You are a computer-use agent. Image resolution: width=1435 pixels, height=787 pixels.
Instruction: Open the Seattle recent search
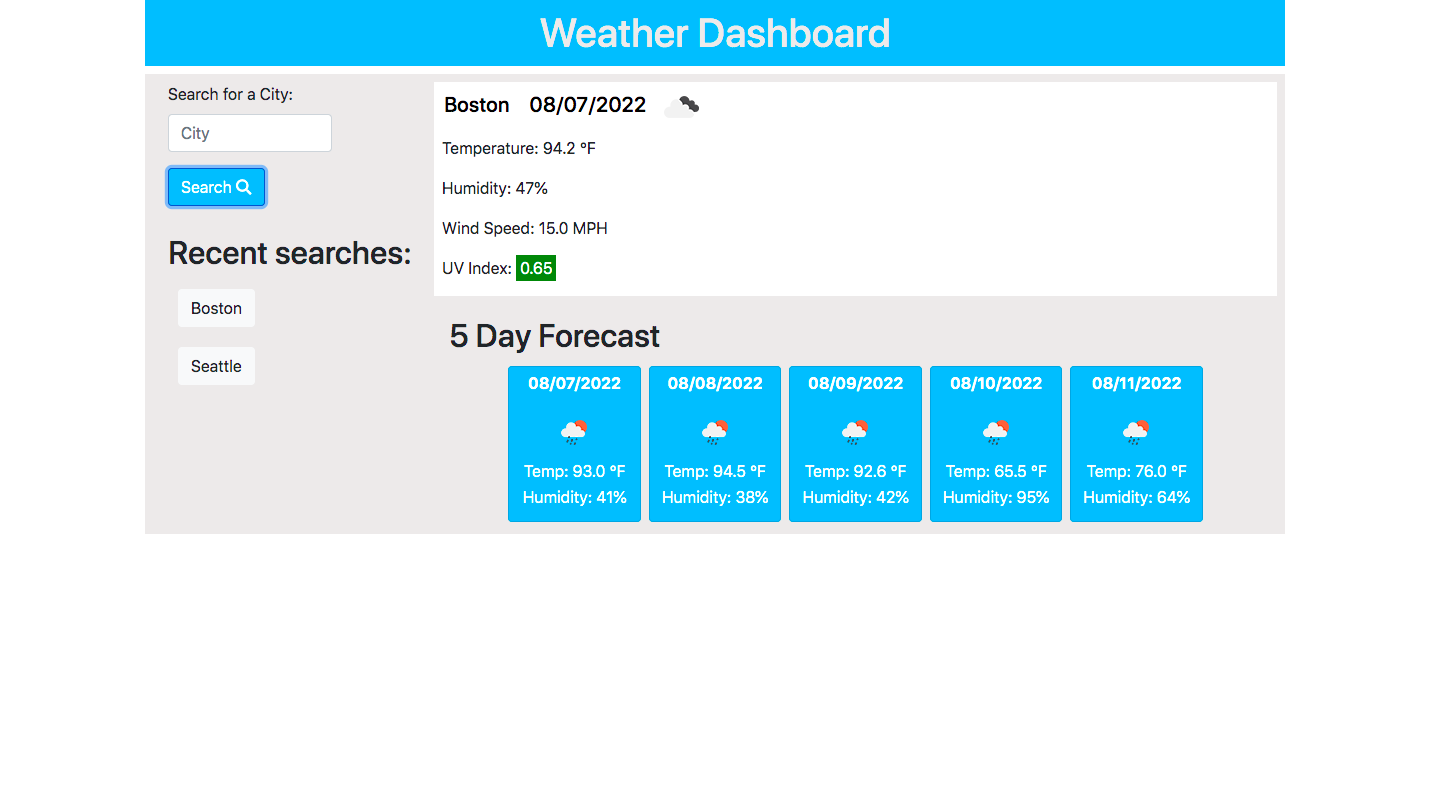click(x=216, y=365)
